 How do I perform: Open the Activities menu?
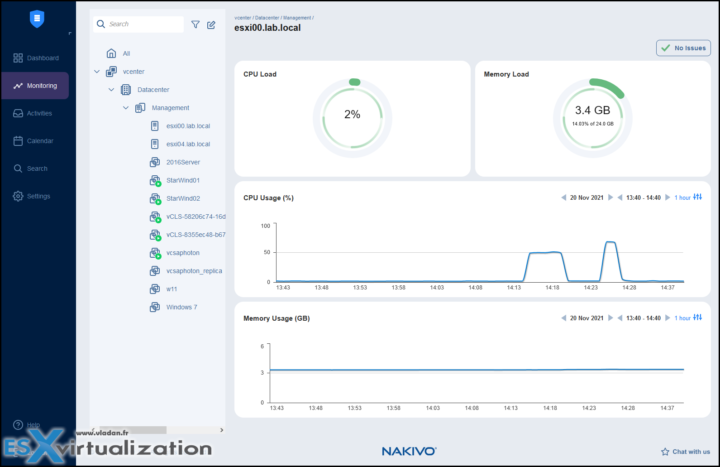click(36, 113)
